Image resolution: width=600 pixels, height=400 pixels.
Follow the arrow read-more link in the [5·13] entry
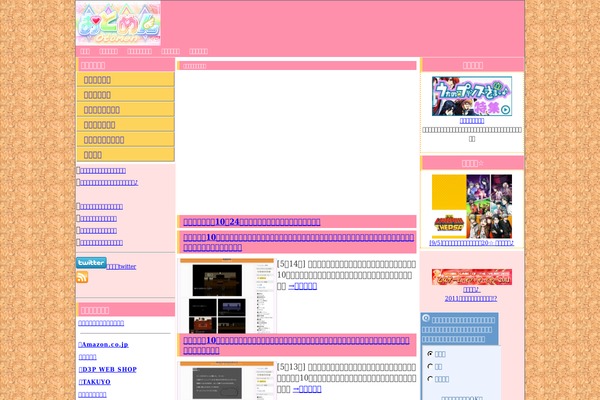(307, 389)
